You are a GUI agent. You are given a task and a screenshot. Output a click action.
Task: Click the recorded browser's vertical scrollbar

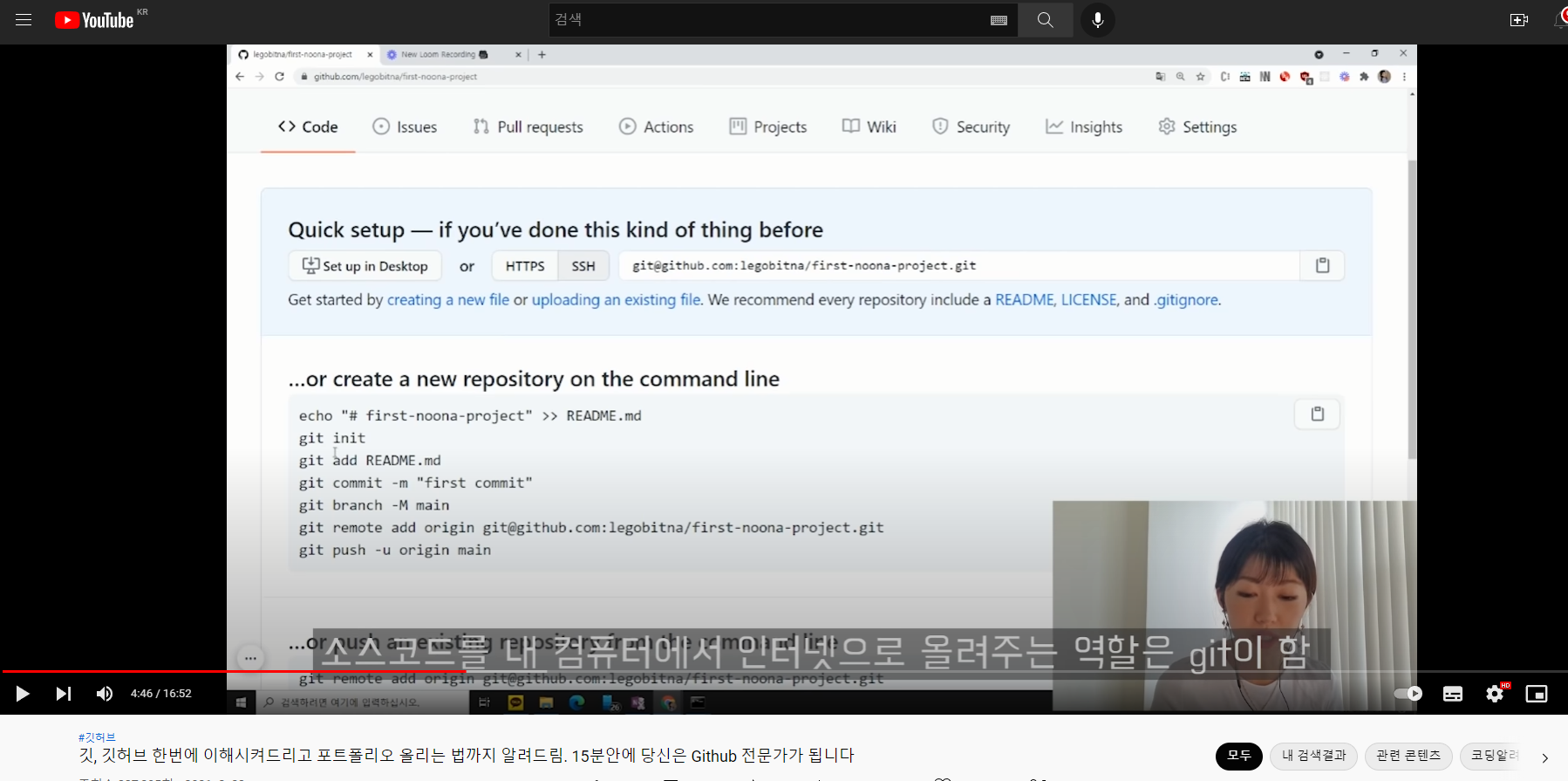click(x=1412, y=310)
